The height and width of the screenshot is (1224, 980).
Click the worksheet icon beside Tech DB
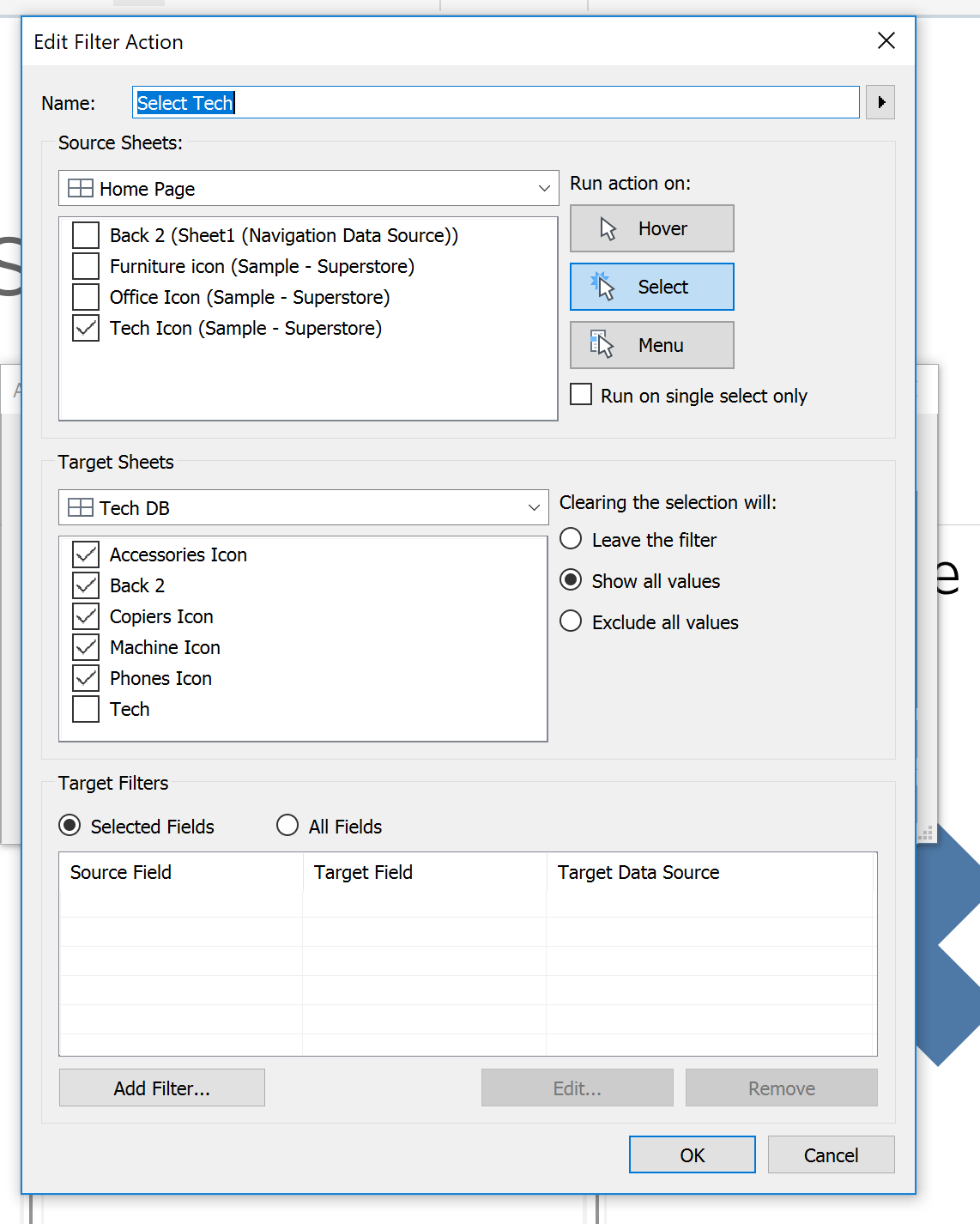(79, 507)
